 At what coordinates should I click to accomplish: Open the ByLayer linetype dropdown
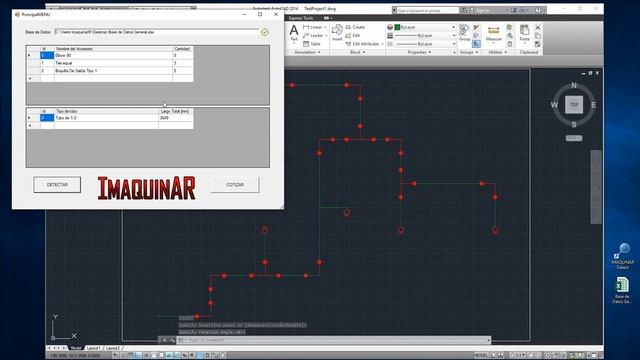[x=453, y=44]
